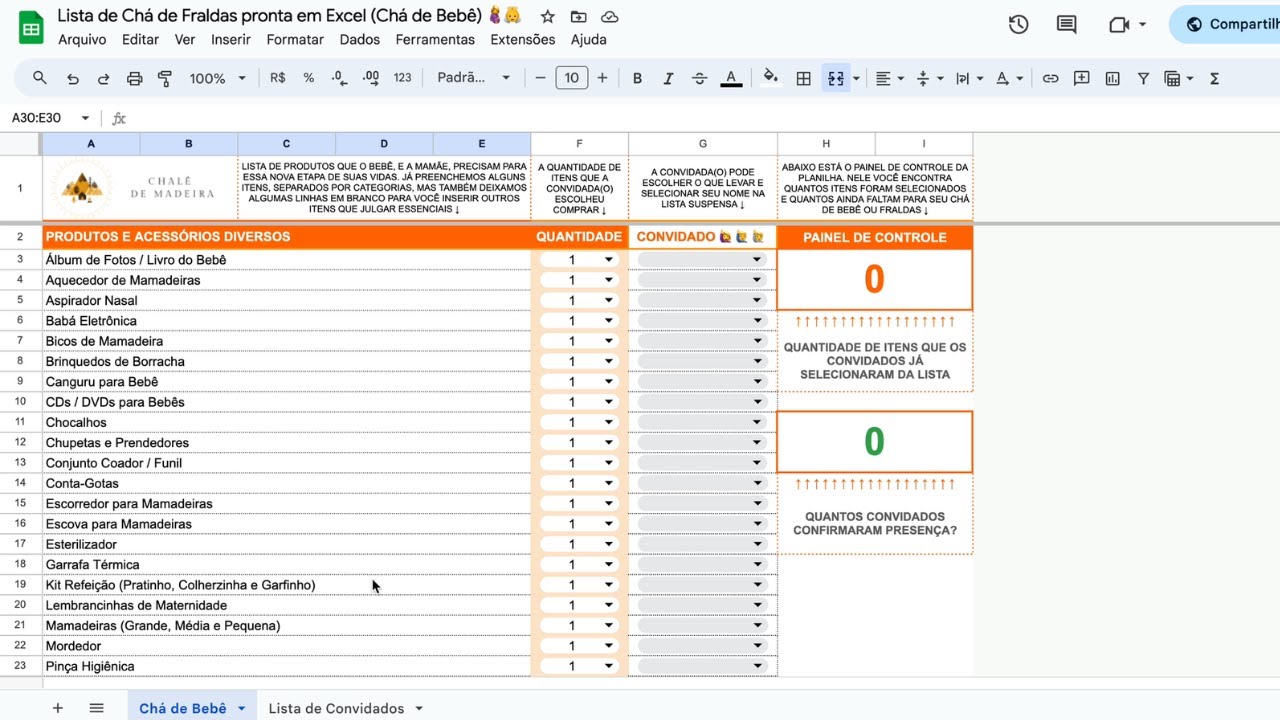
Task: Open the Editar menu
Action: [140, 39]
